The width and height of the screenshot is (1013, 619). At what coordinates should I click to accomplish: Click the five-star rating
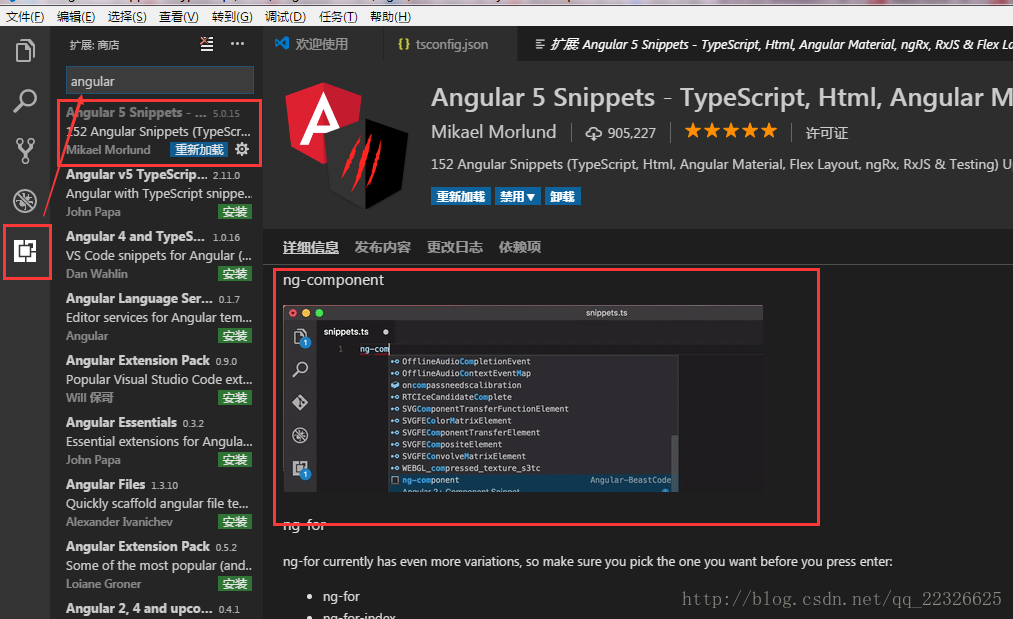coord(731,131)
